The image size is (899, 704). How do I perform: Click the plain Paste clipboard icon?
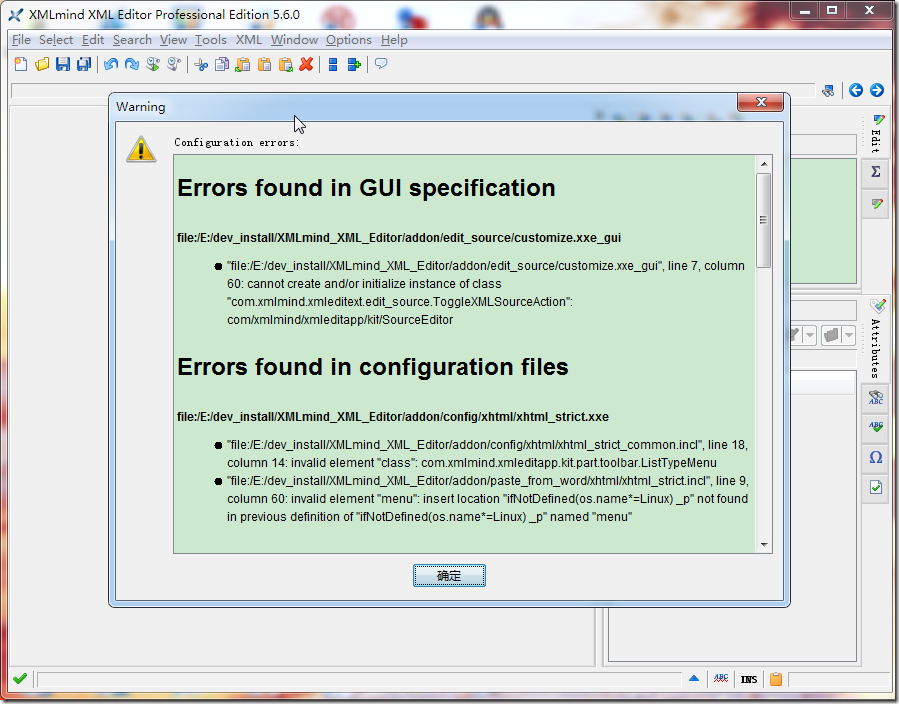[x=264, y=64]
